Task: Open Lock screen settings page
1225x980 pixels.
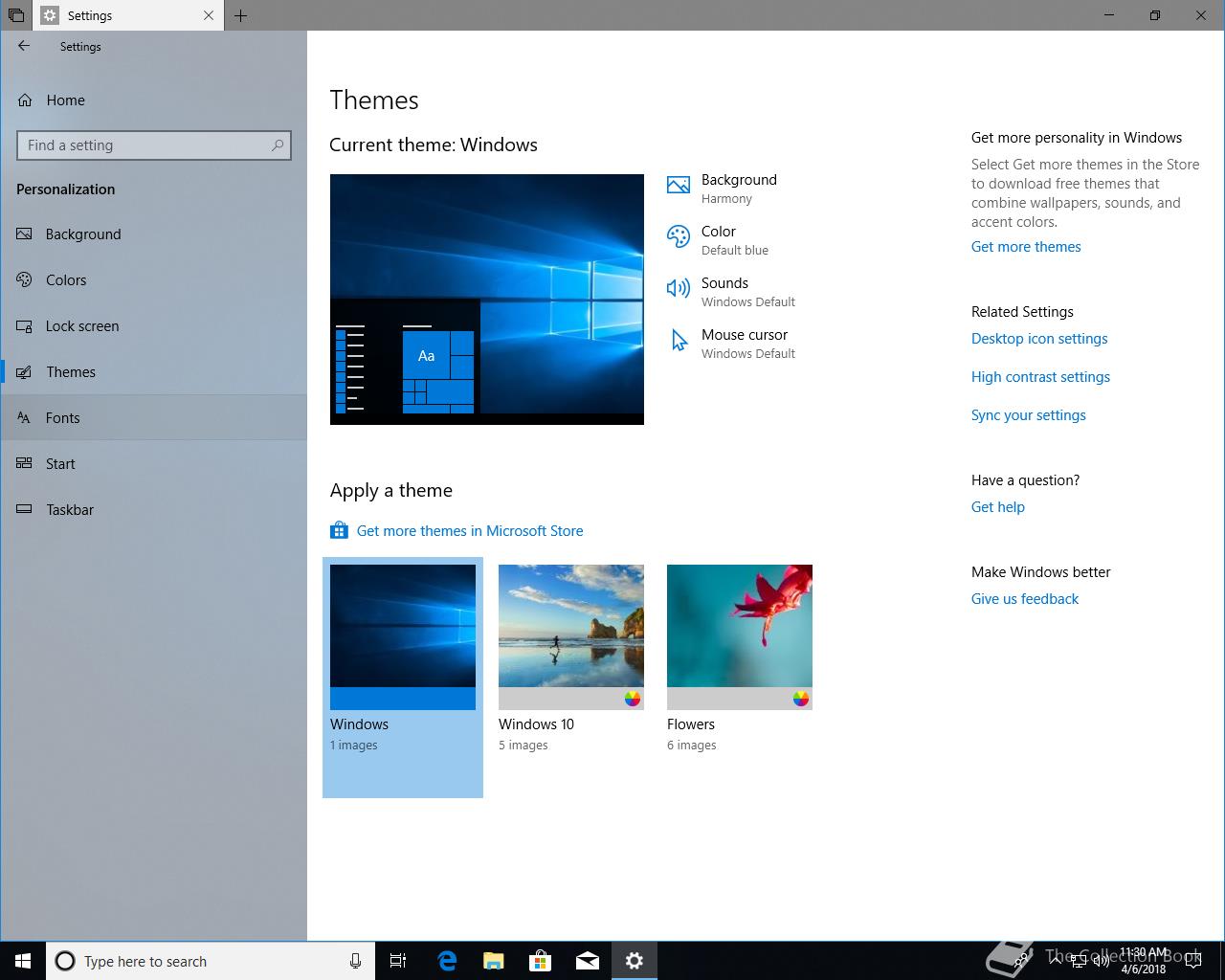Action: pos(153,326)
